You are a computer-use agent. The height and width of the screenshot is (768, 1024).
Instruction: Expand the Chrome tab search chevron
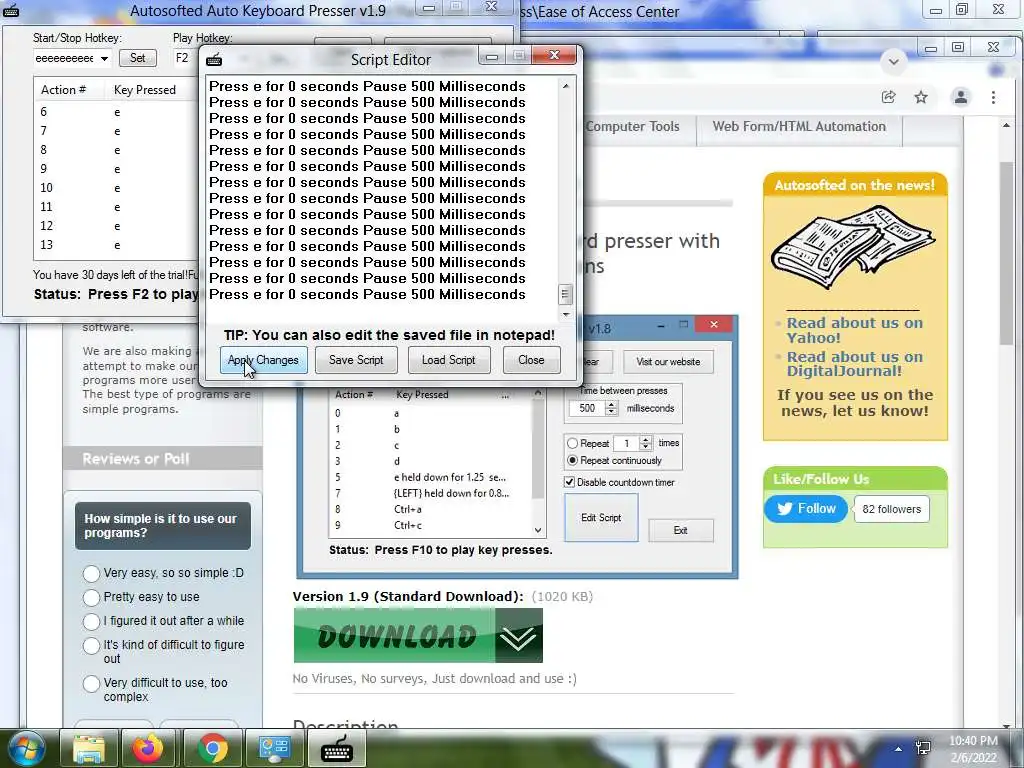click(x=893, y=62)
